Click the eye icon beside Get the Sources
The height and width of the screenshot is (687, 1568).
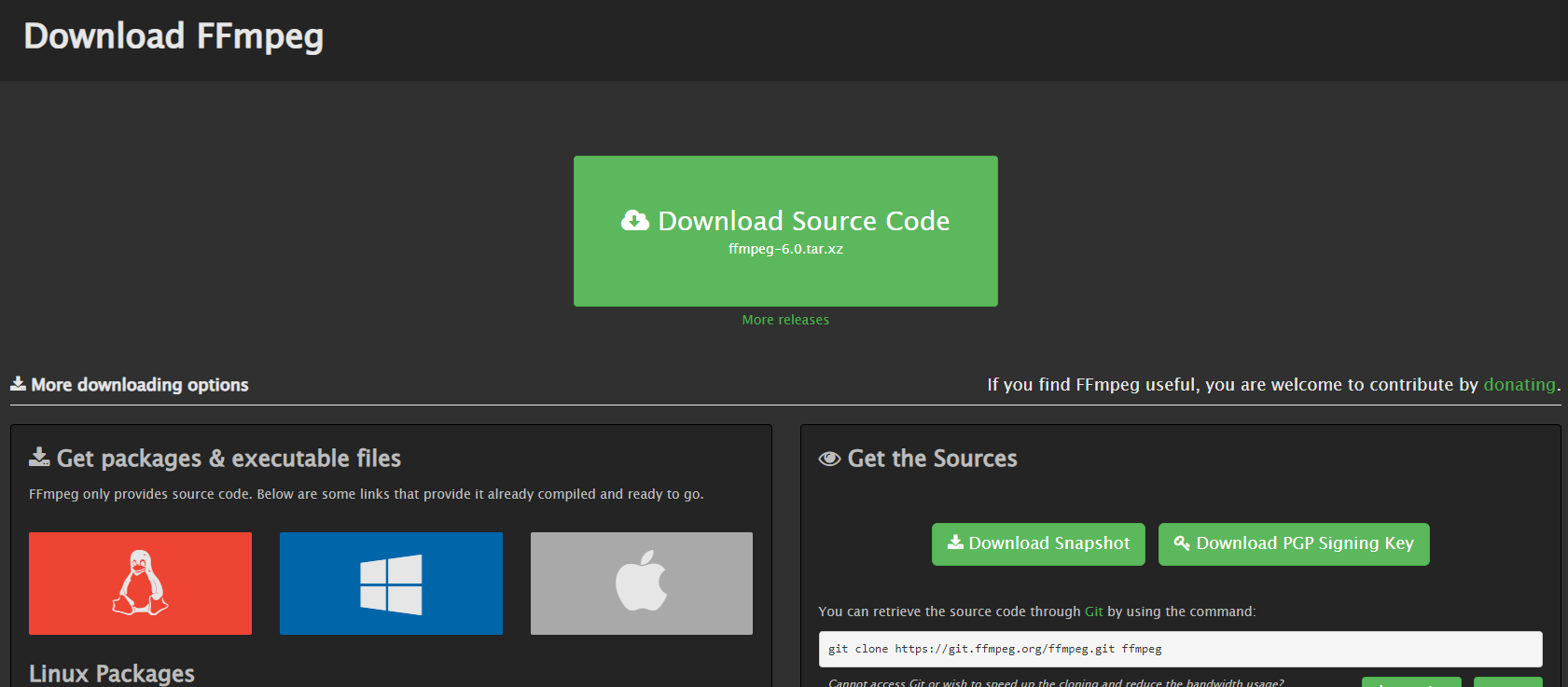[x=829, y=459]
